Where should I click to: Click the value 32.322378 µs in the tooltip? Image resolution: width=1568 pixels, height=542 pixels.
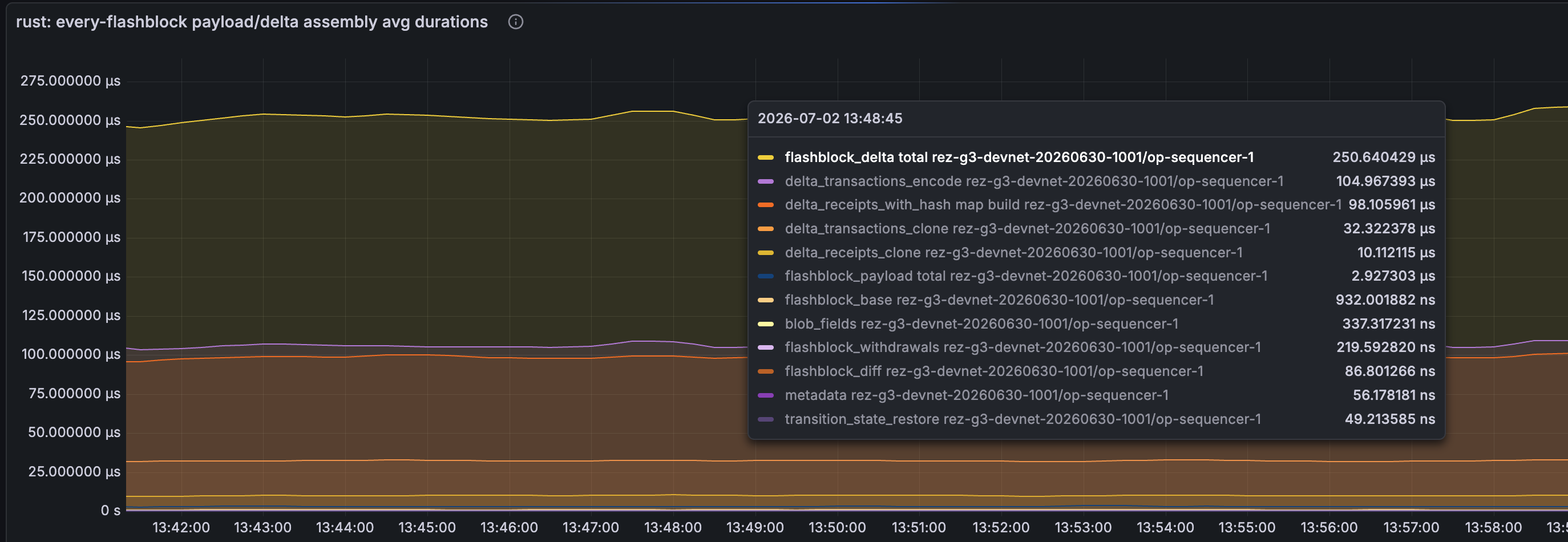pyautogui.click(x=1389, y=229)
